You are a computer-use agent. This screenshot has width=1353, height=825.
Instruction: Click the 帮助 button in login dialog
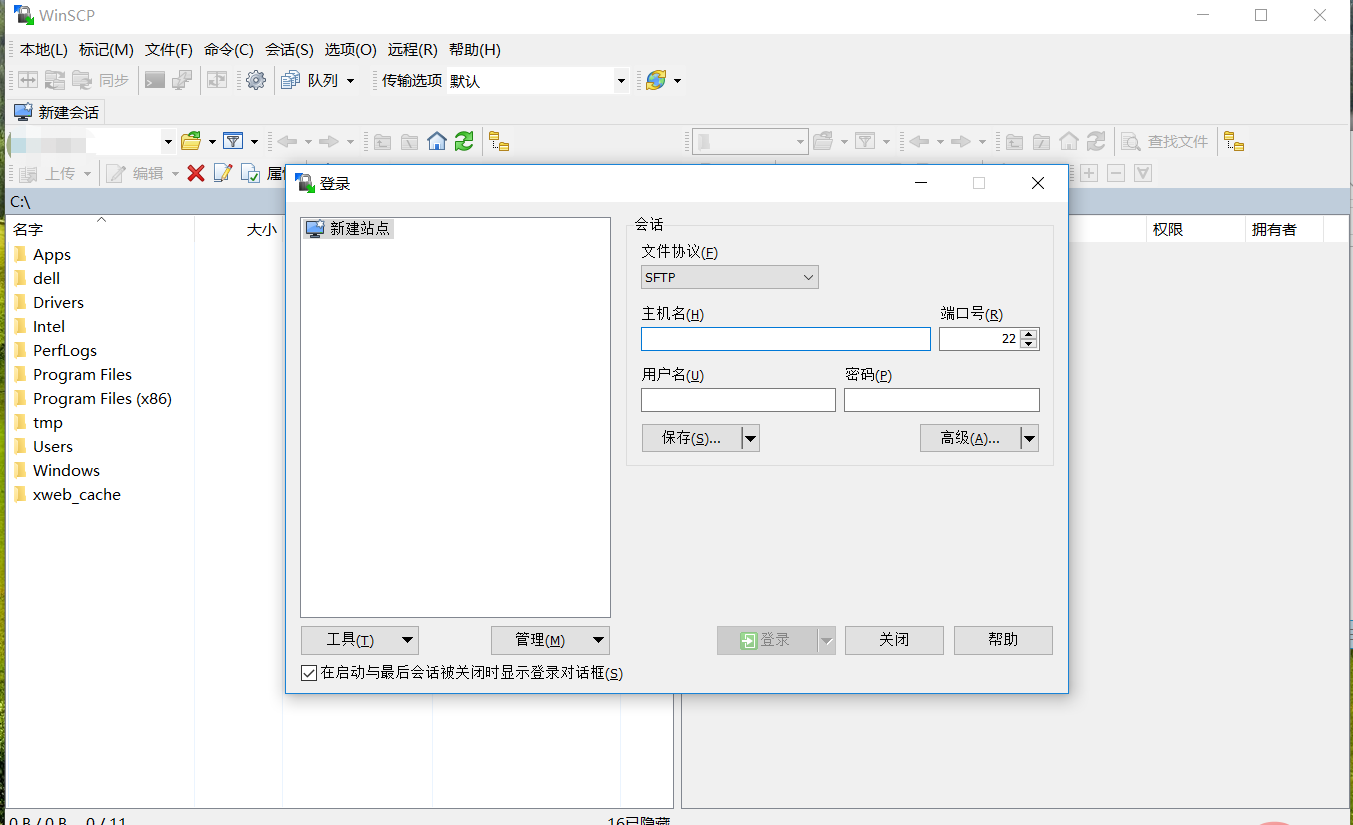click(x=1003, y=640)
